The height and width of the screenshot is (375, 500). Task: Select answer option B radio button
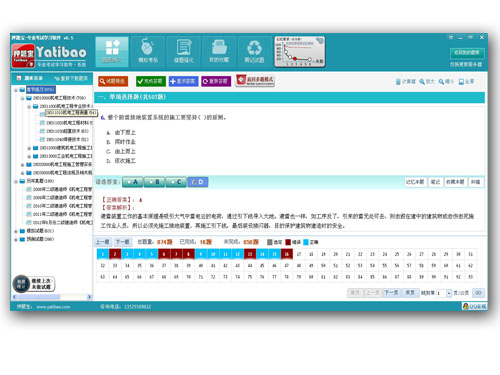pos(154,182)
